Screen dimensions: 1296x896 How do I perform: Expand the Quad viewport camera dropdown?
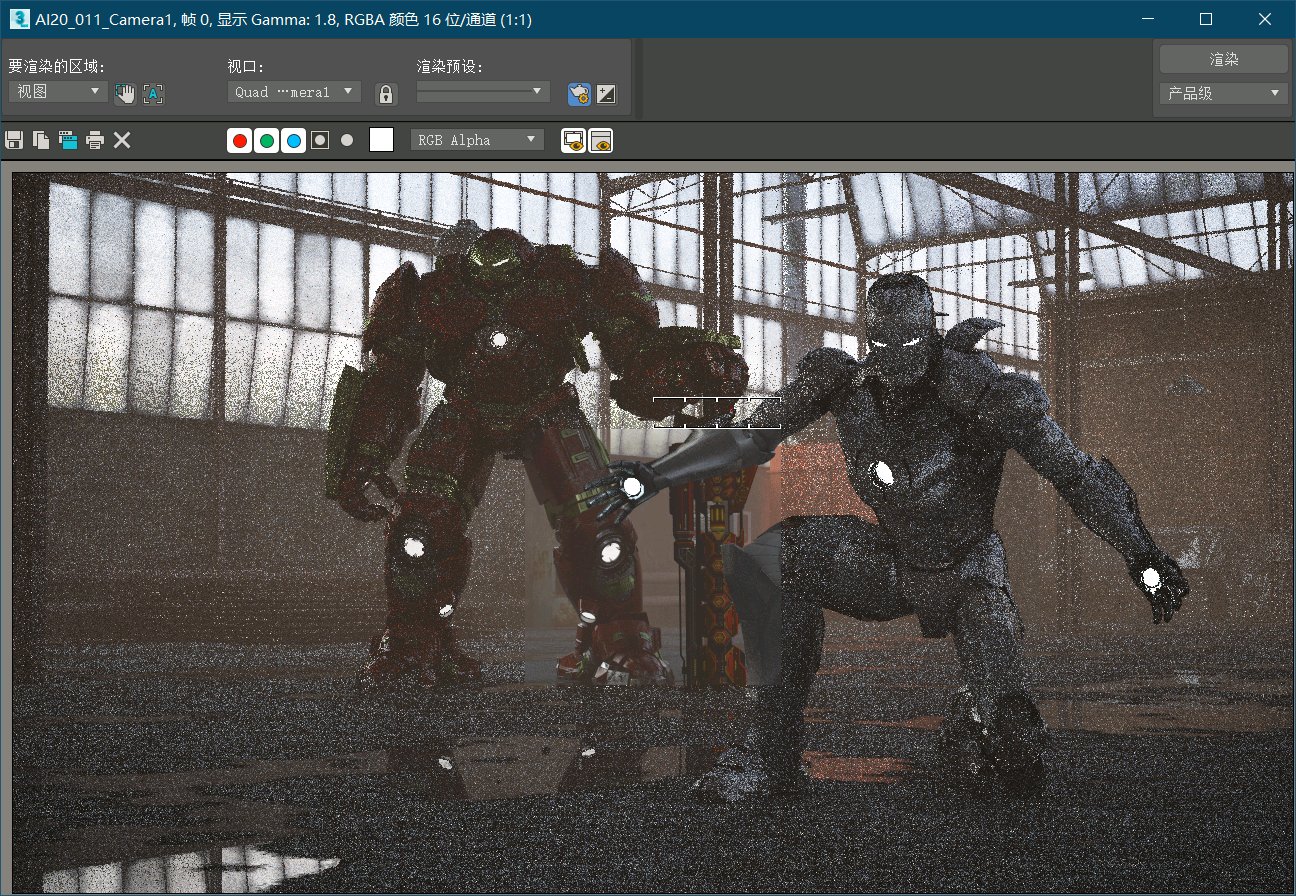(294, 91)
